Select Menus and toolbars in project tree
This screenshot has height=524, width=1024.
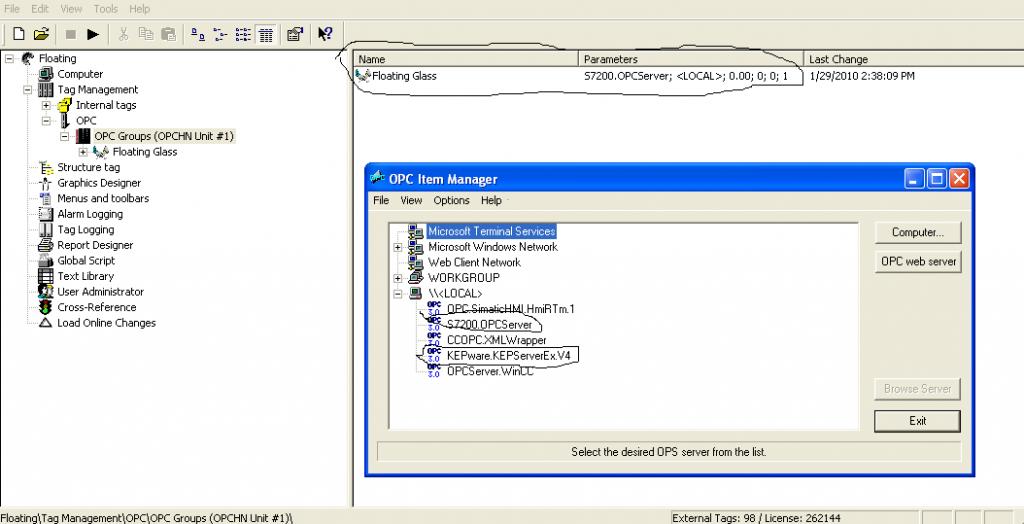tap(103, 198)
